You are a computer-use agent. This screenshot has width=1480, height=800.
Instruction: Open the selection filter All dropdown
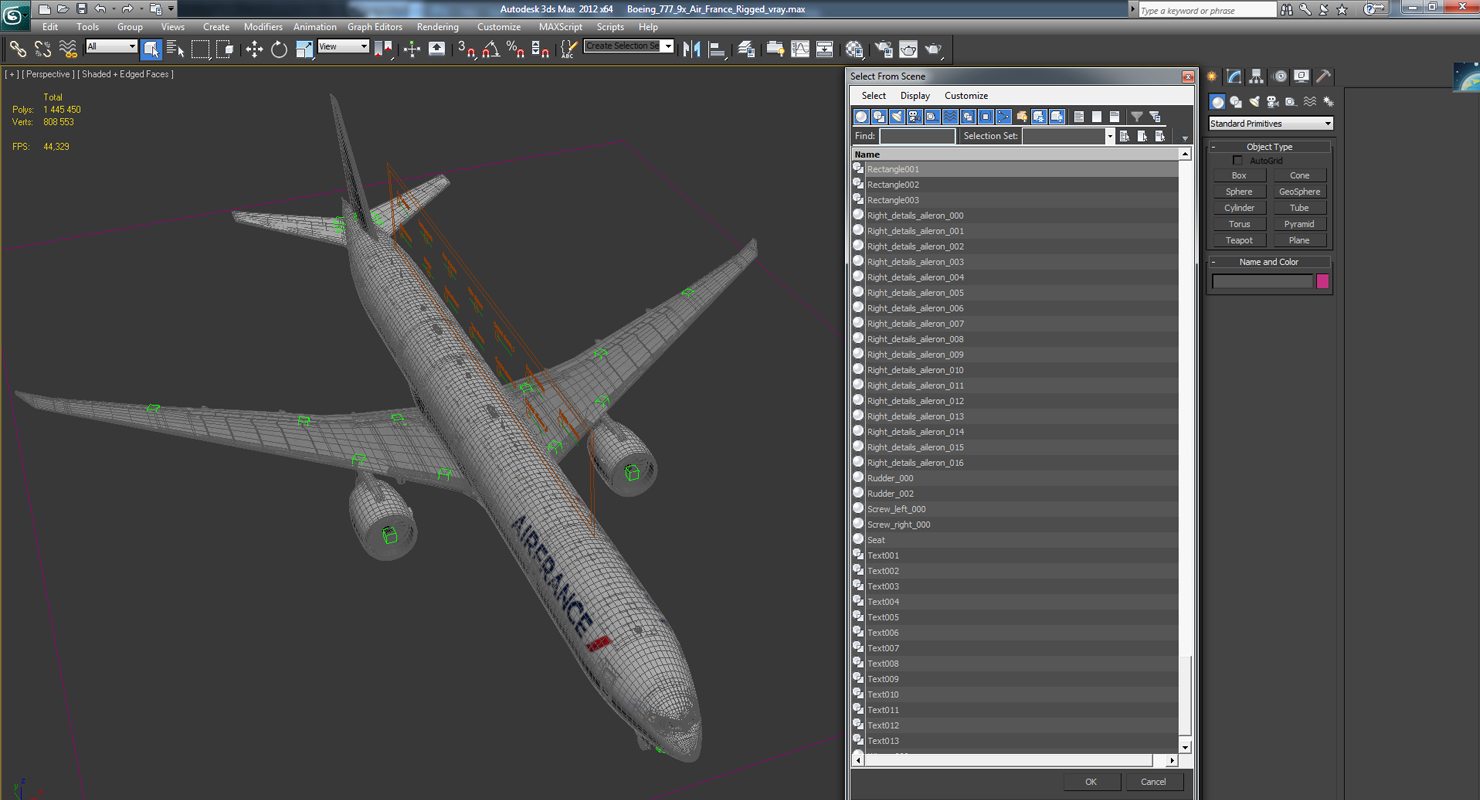pyautogui.click(x=111, y=47)
